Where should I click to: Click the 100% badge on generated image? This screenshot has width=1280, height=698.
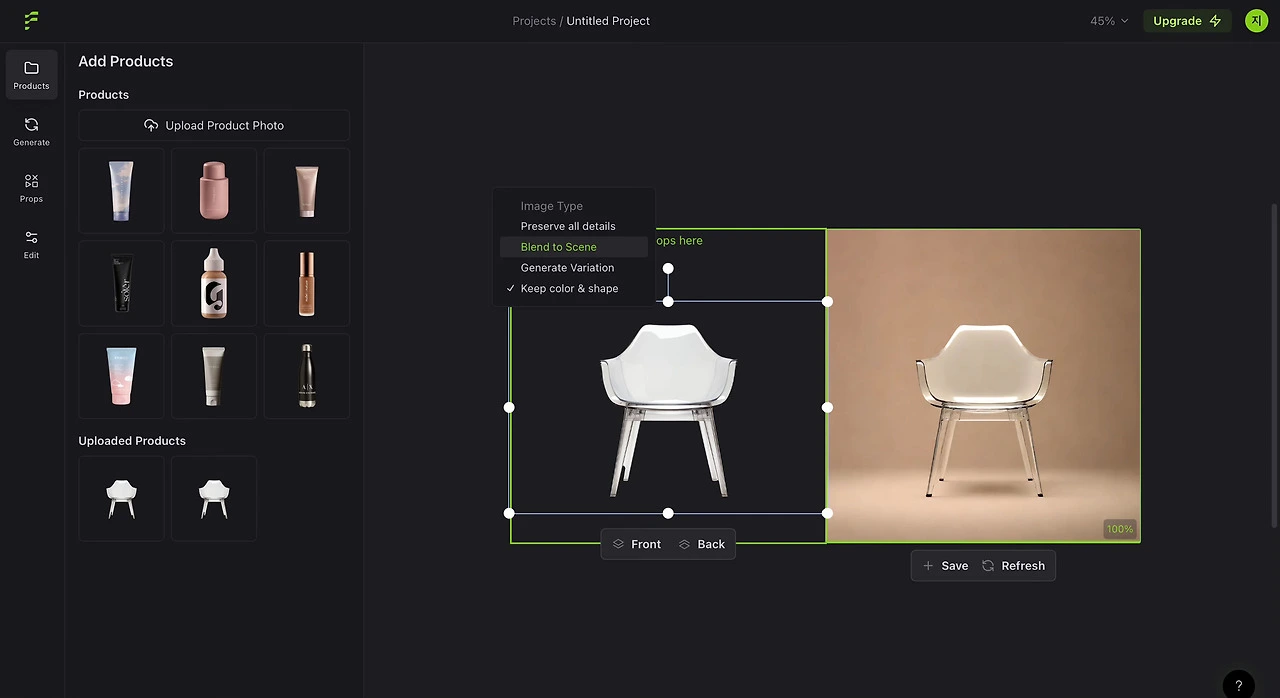[1120, 529]
